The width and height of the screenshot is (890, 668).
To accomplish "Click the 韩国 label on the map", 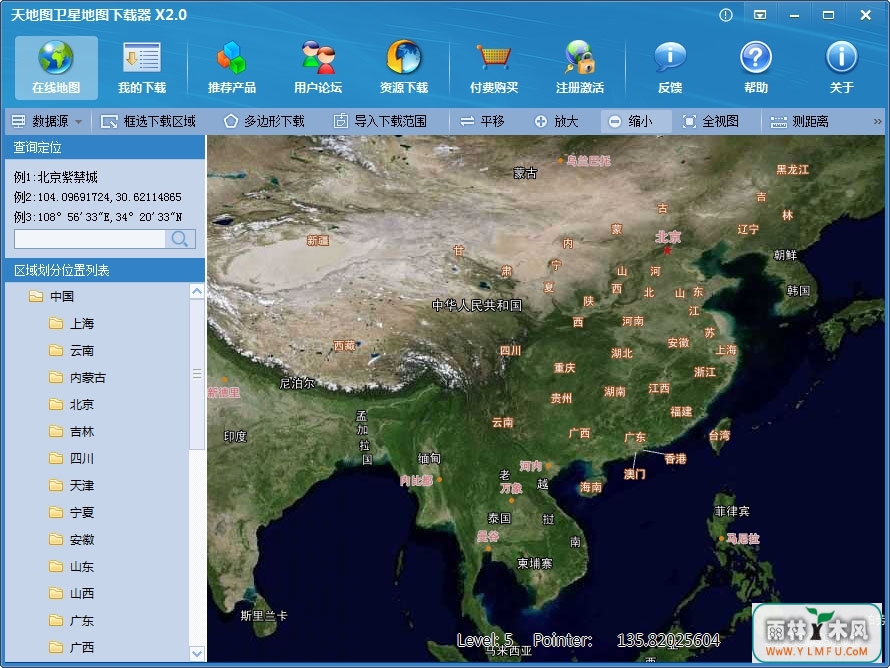I will (x=798, y=291).
